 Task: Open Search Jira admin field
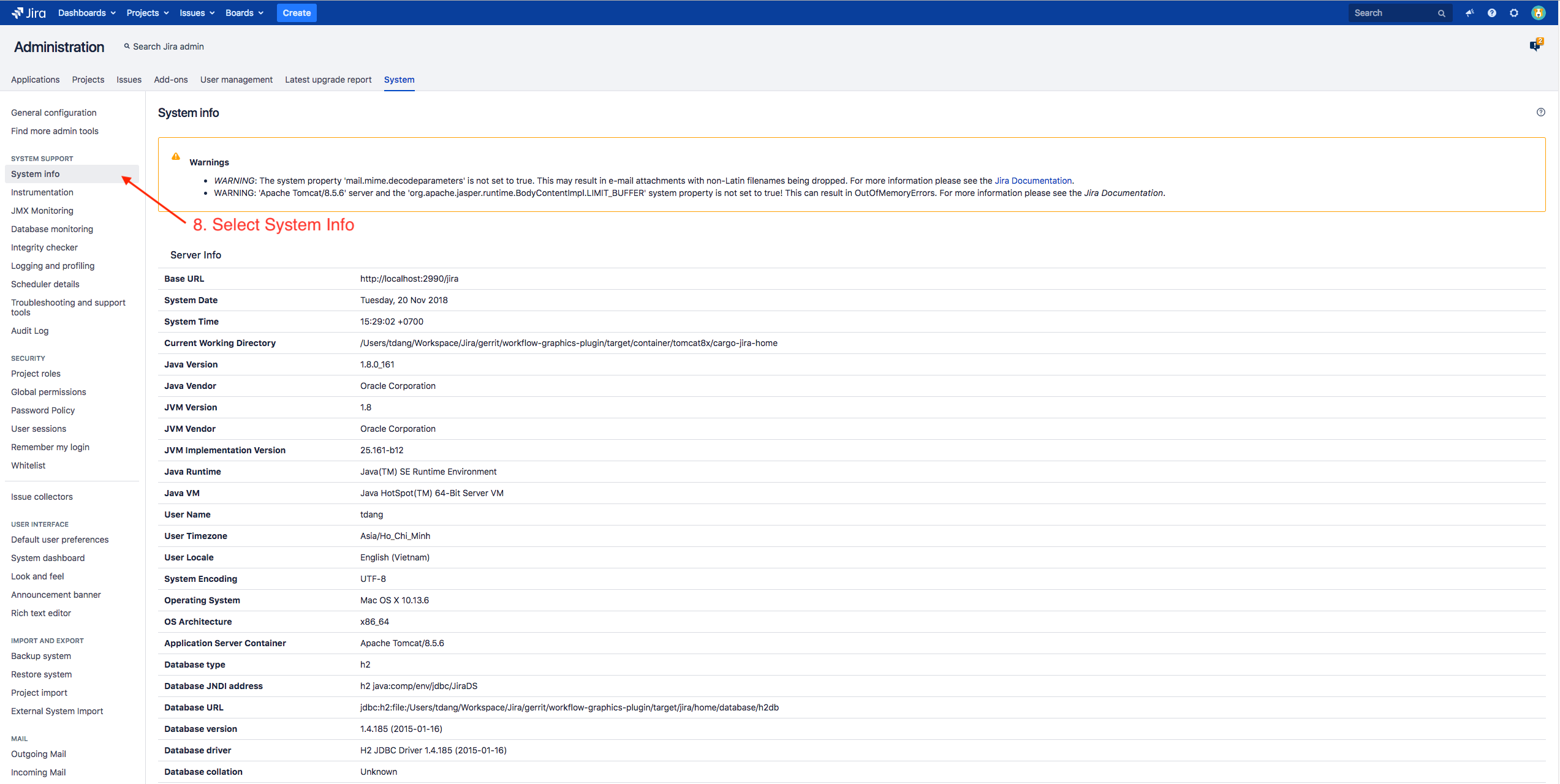click(164, 47)
